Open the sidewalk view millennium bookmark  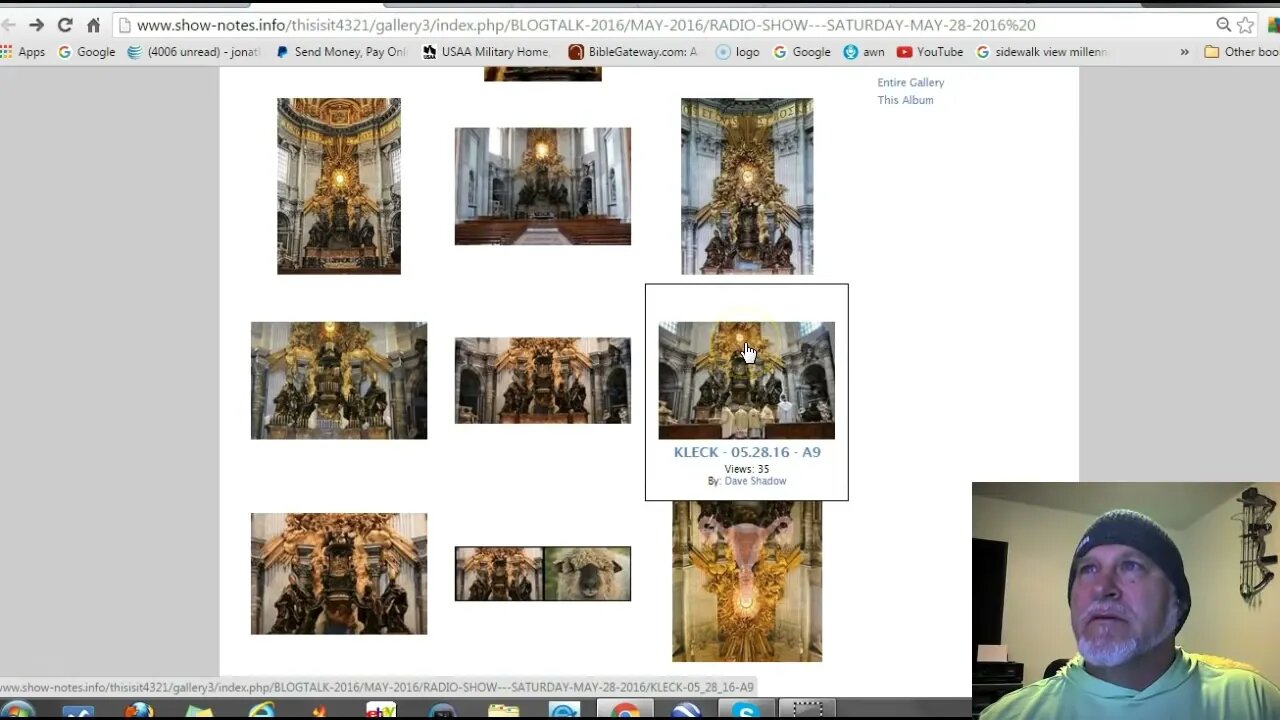tap(1042, 52)
